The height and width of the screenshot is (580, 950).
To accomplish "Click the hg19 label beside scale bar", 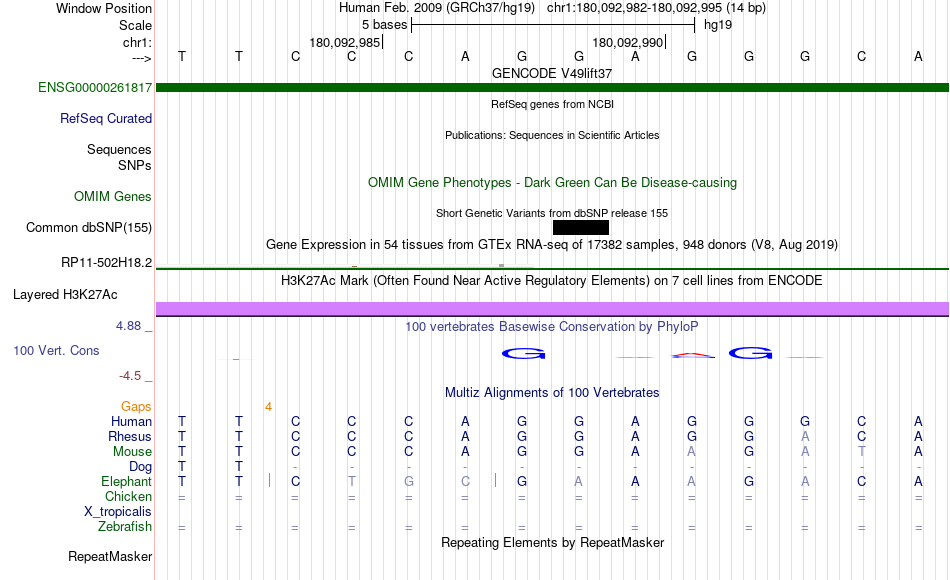I will click(718, 25).
